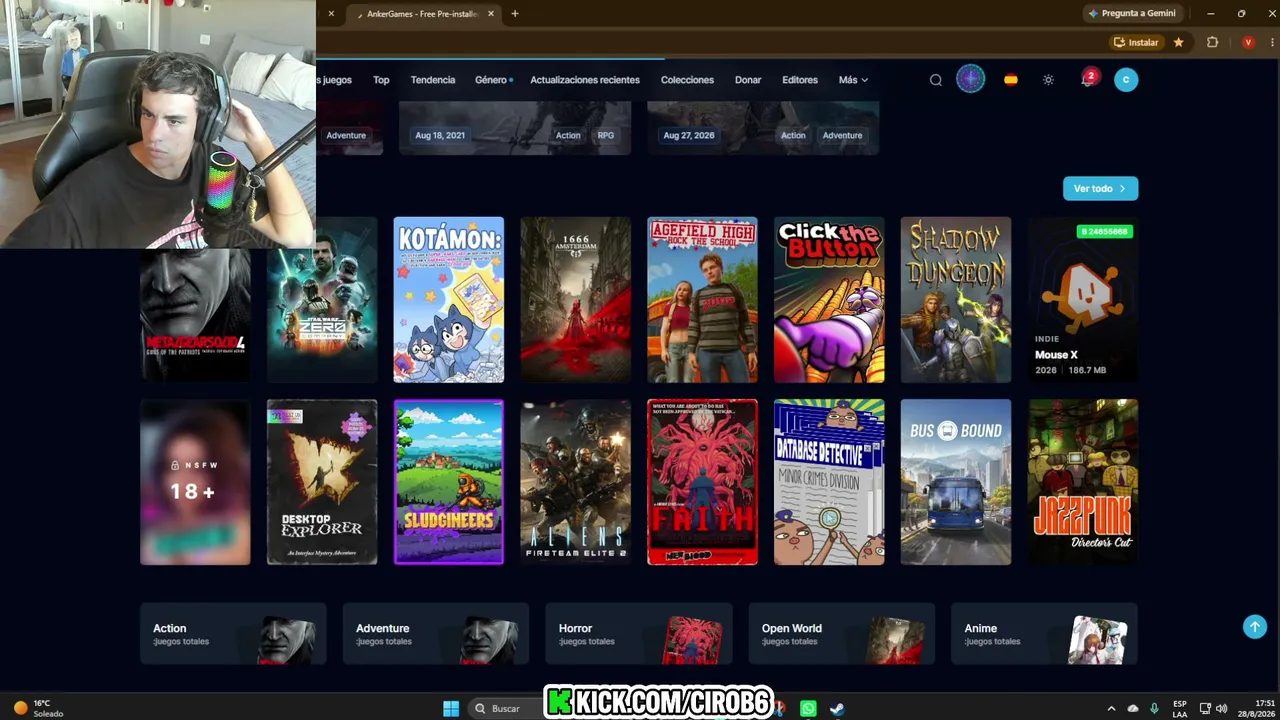This screenshot has height=720, width=1280.
Task: Open the Tendencia menu item
Action: [x=433, y=80]
